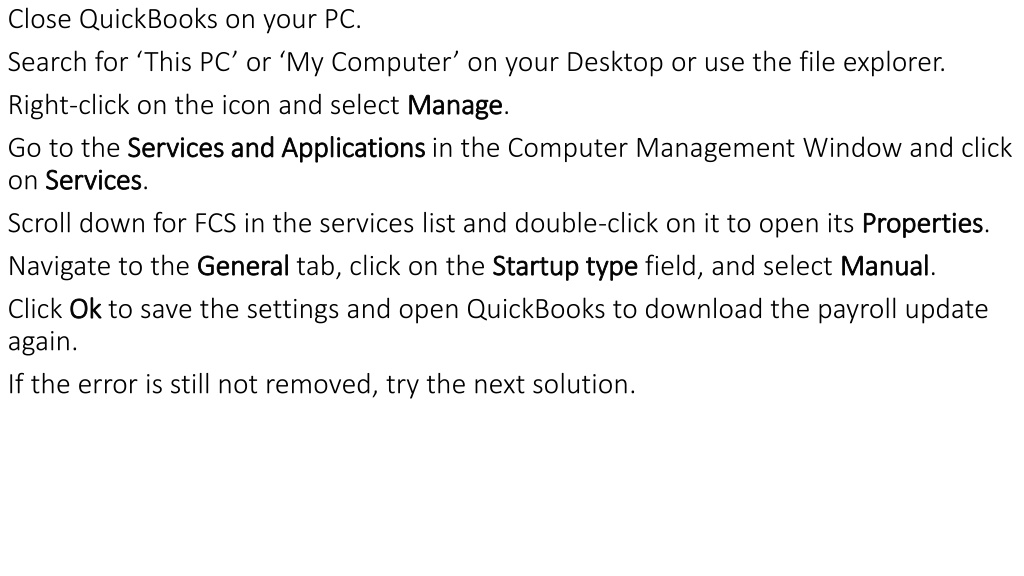Click the word 'again.' on its own line
This screenshot has height=576, width=1024.
coord(42,342)
